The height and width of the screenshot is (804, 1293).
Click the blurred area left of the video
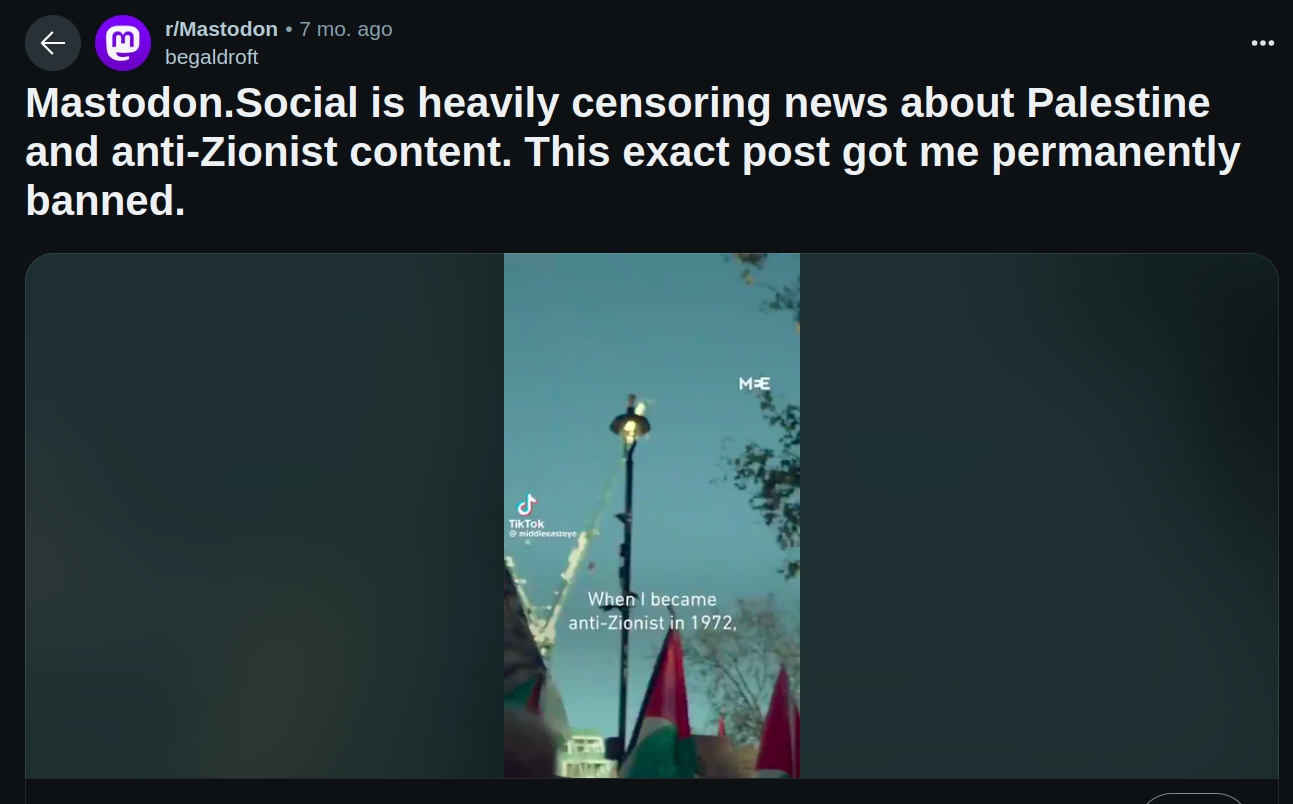[265, 515]
